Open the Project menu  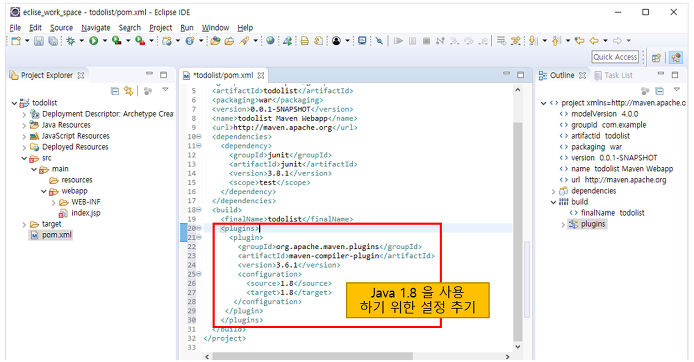pyautogui.click(x=160, y=27)
